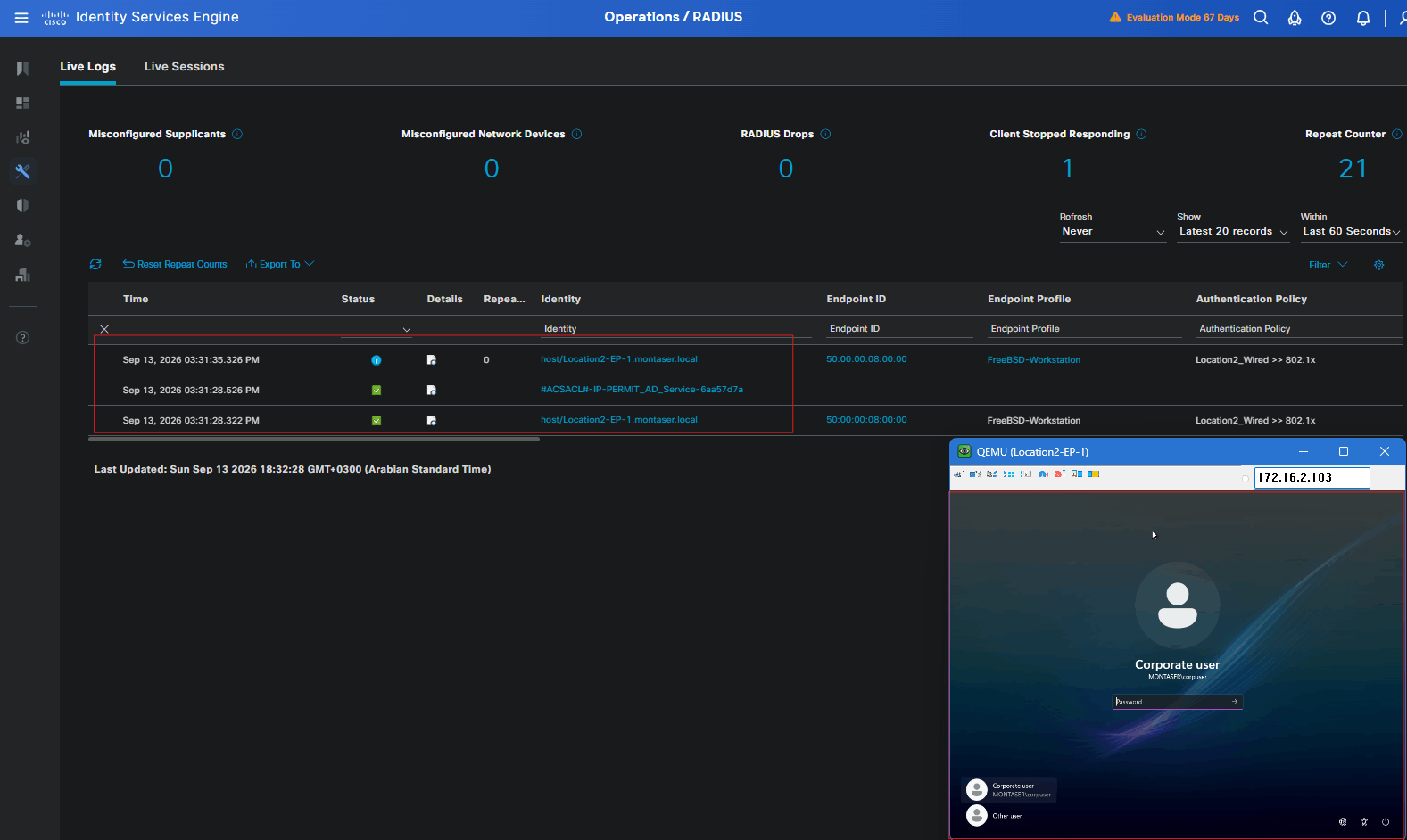This screenshot has width=1407, height=840.
Task: Click the Time column header
Action: click(x=136, y=300)
